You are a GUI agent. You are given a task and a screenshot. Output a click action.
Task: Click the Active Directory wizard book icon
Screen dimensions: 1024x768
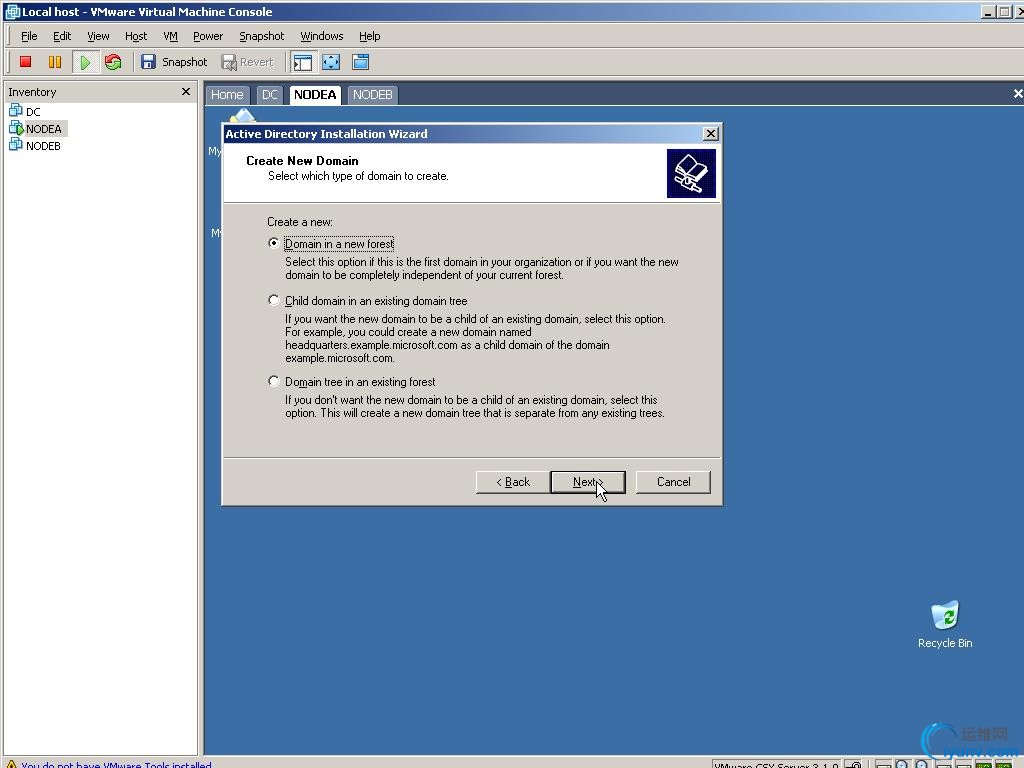coord(691,174)
